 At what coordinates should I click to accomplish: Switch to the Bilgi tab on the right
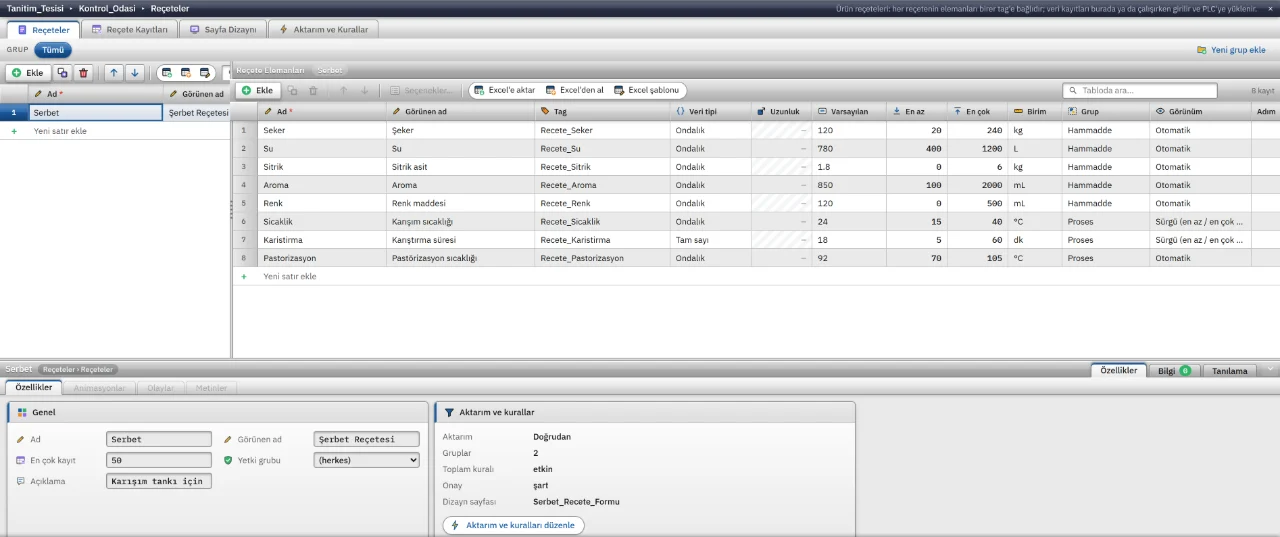point(1174,370)
